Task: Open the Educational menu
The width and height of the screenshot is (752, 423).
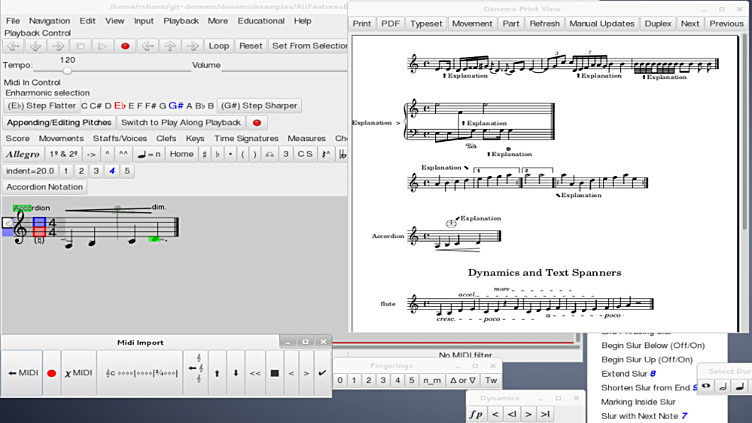Action: (x=261, y=20)
